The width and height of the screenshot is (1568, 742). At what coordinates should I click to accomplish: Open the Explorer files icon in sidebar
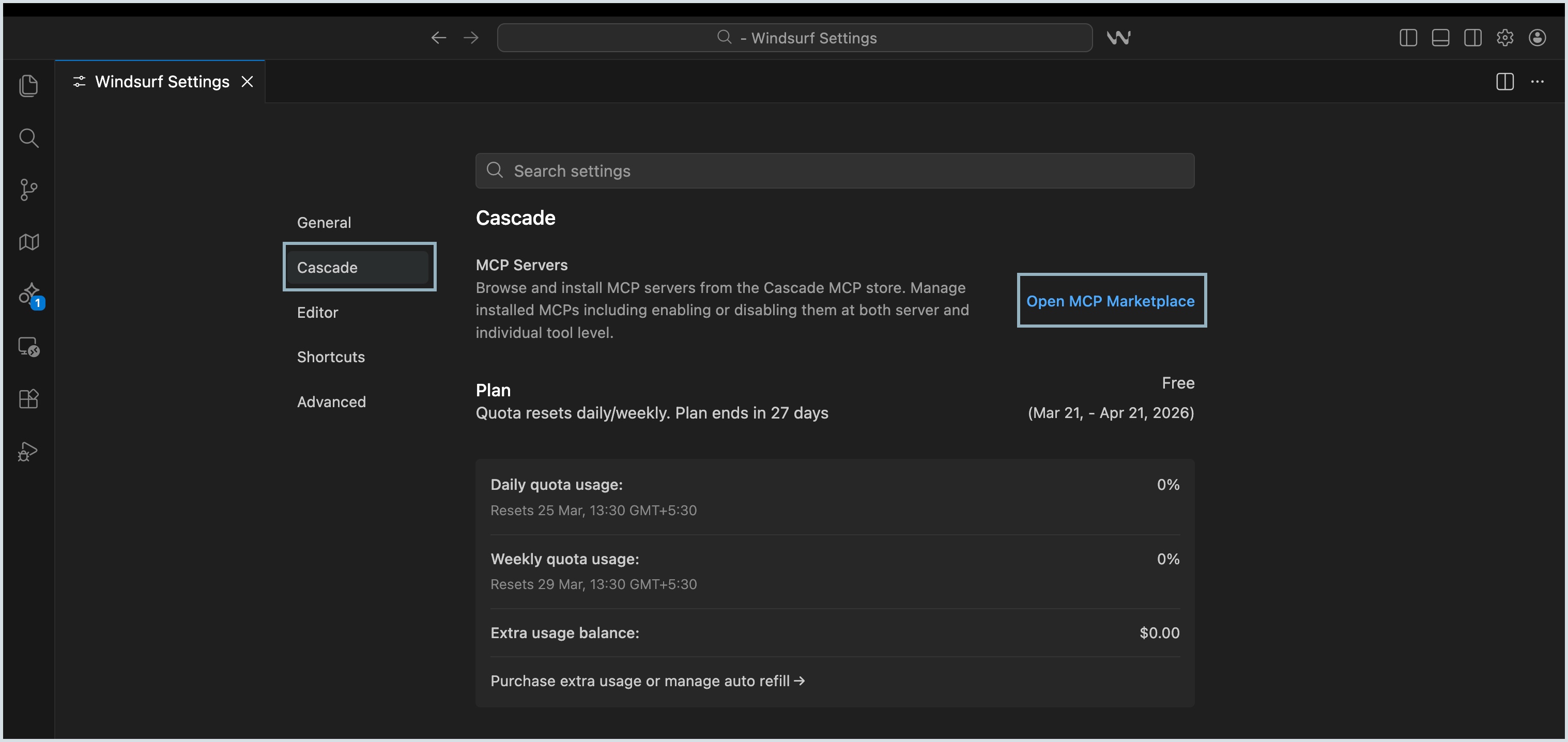tap(28, 85)
